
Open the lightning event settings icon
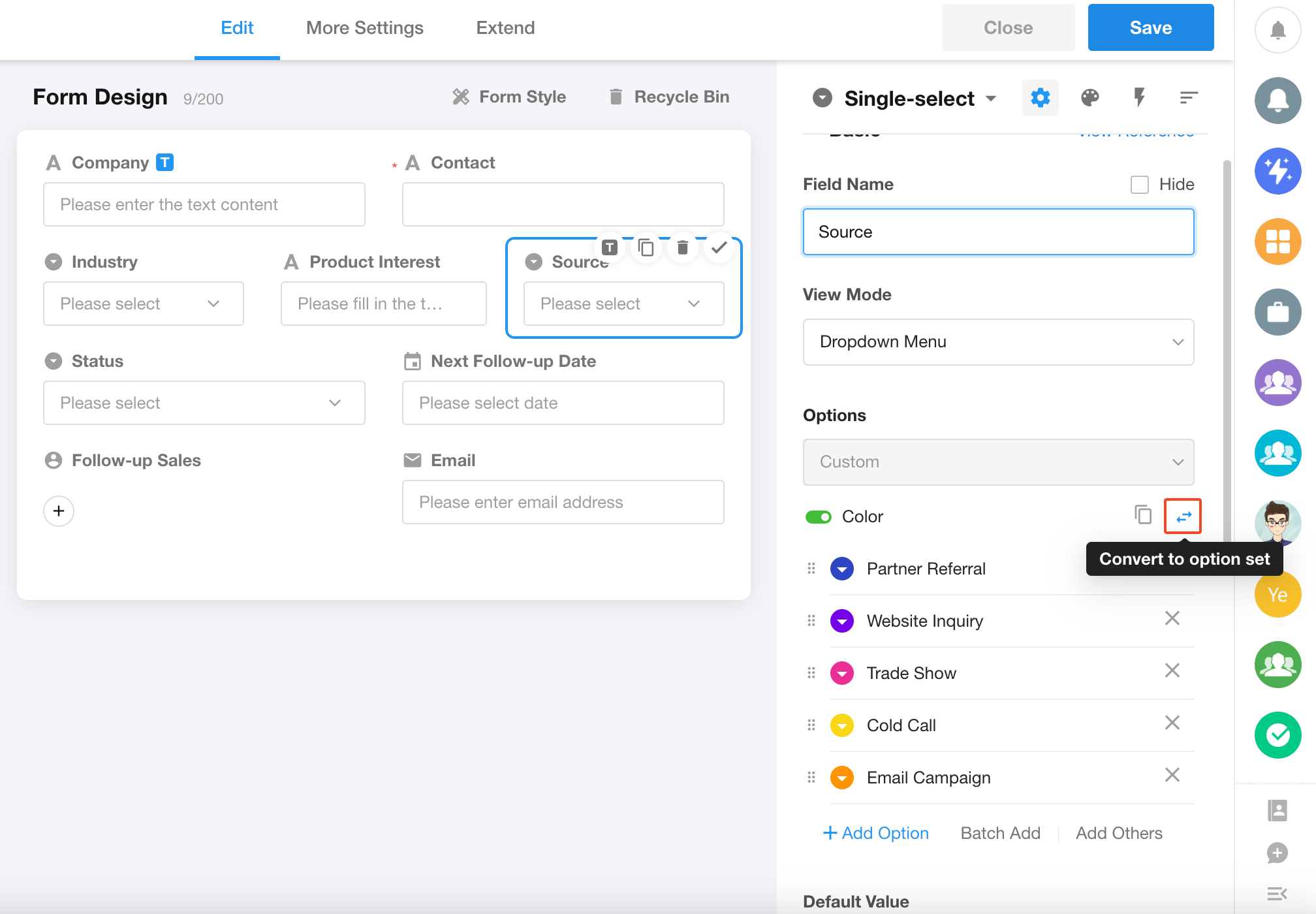tap(1139, 98)
